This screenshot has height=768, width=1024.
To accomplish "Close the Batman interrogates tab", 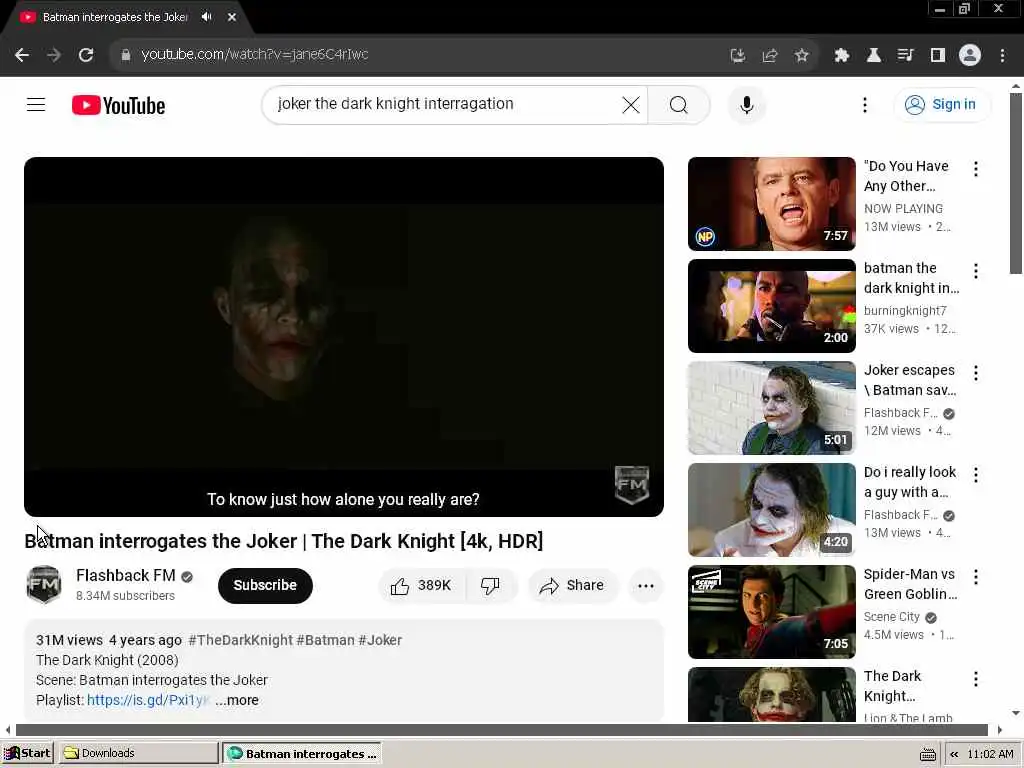I will 232,17.
